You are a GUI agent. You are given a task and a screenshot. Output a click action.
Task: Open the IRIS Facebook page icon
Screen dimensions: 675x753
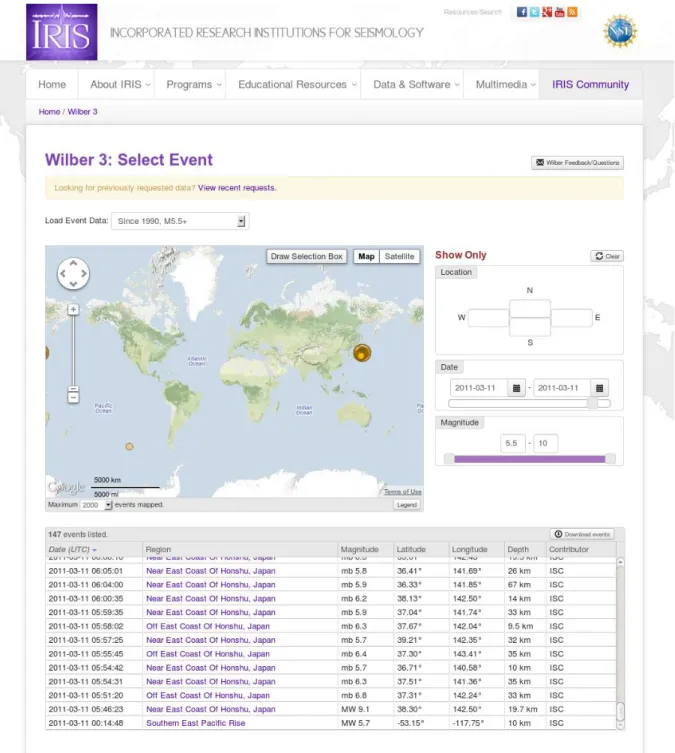click(x=522, y=12)
